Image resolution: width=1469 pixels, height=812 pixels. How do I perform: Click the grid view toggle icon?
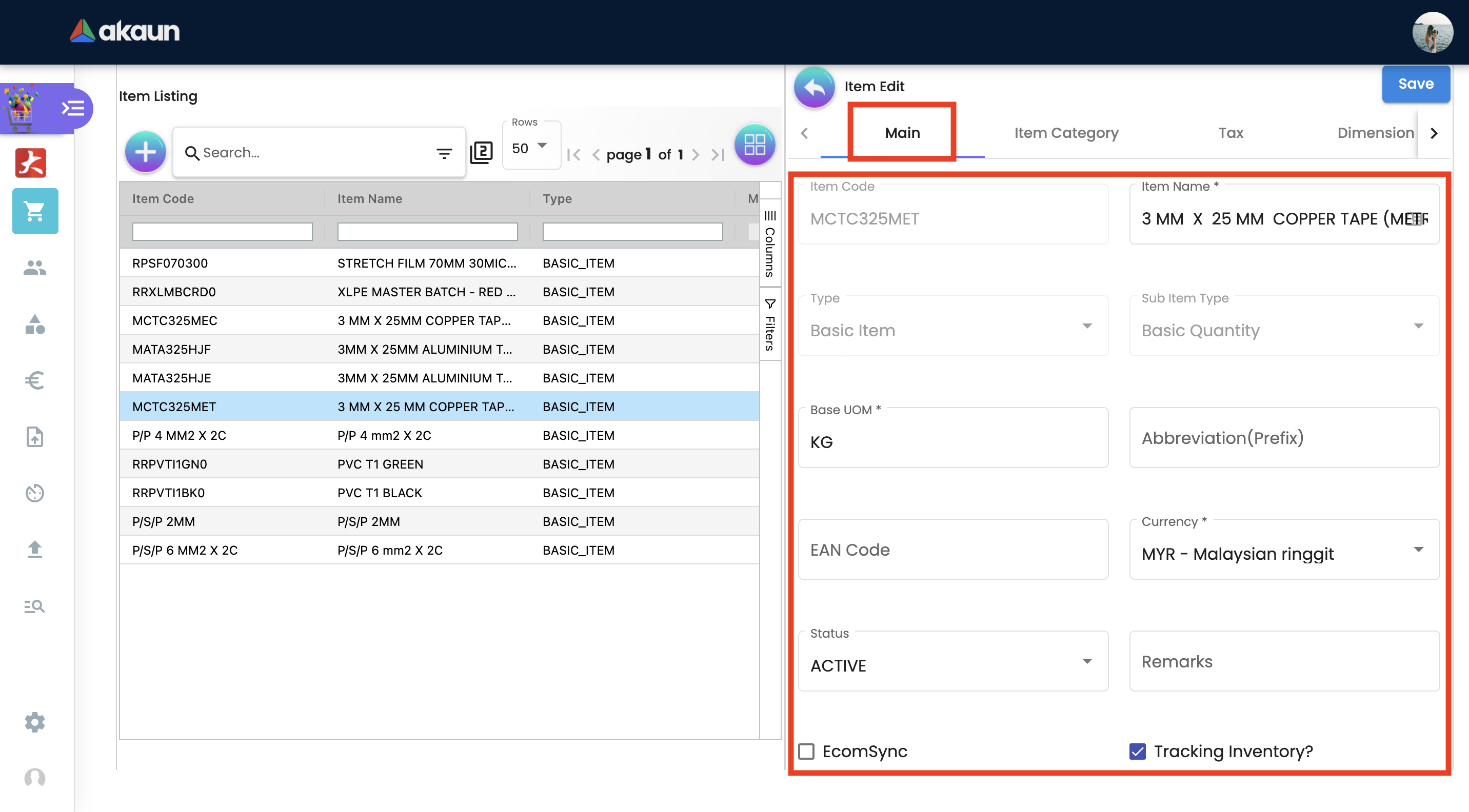754,145
